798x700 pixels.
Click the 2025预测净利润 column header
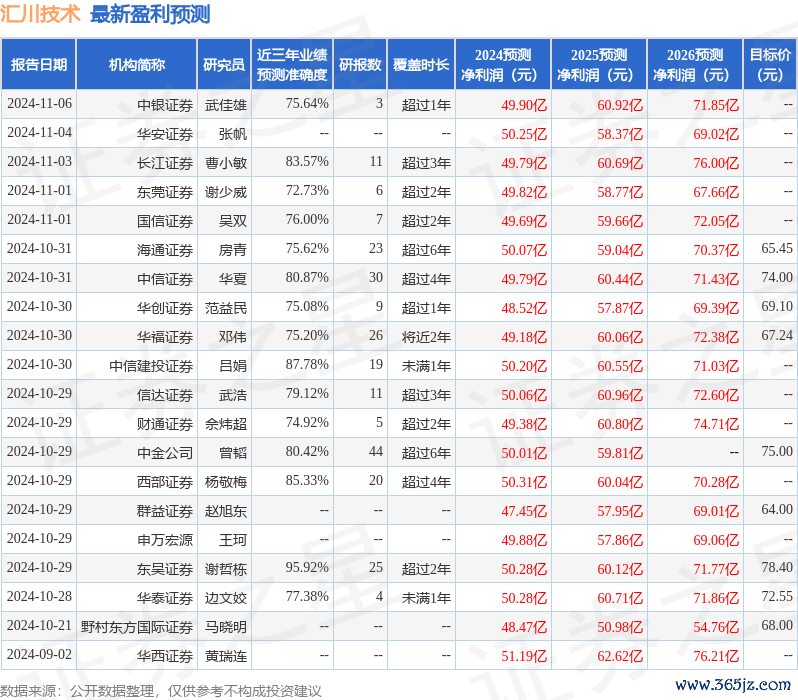pyautogui.click(x=599, y=65)
